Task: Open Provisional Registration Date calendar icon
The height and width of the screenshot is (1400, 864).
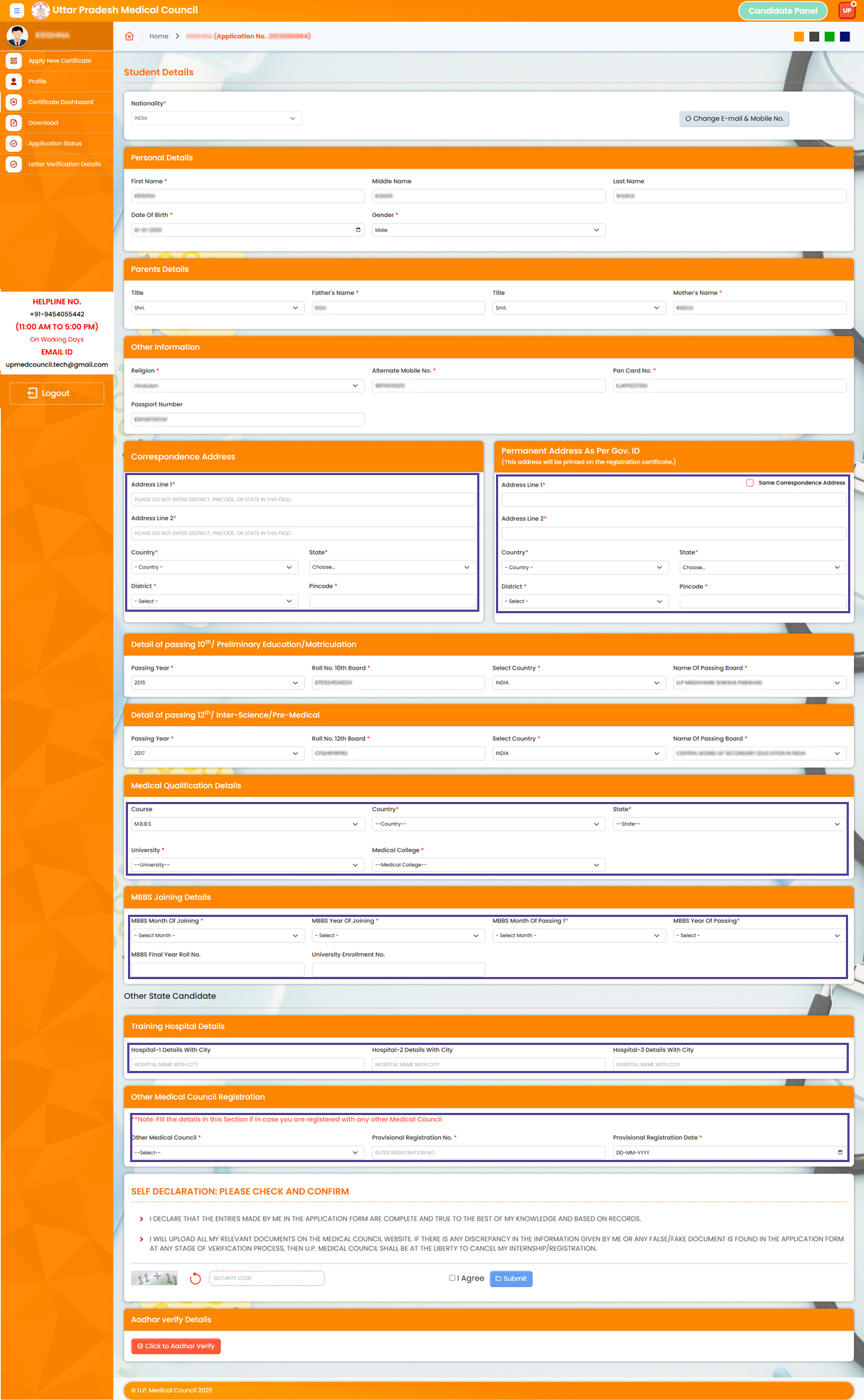Action: click(839, 1153)
